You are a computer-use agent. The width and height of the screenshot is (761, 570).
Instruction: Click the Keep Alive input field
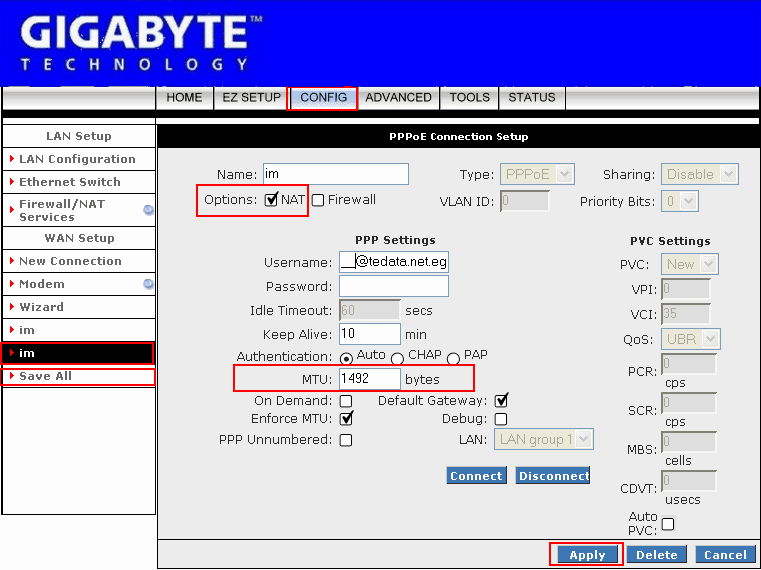[x=370, y=334]
